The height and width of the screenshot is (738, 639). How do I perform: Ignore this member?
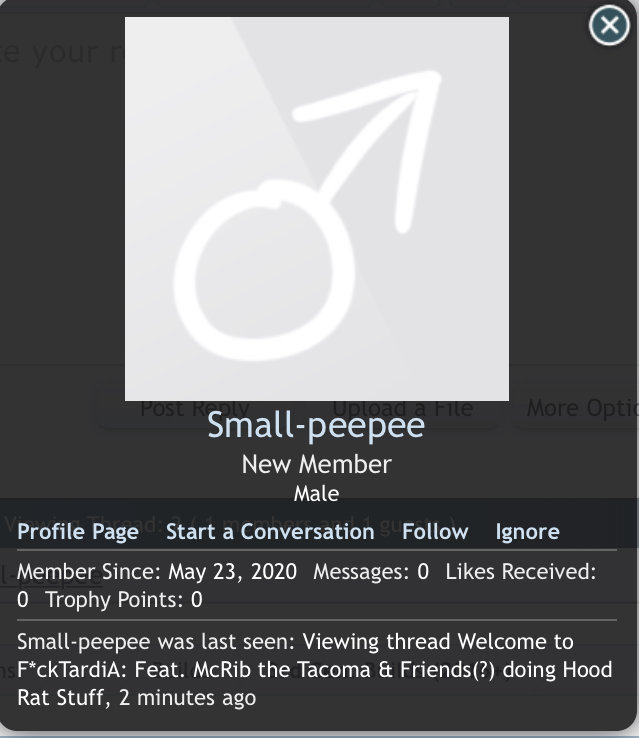pos(527,532)
